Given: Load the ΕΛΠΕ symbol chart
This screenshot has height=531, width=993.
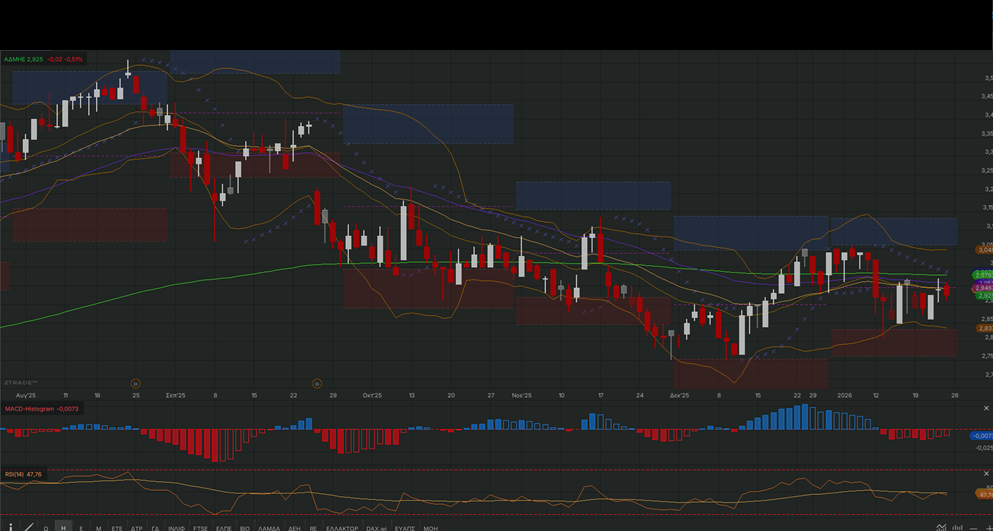Looking at the screenshot, I should coord(224,528).
